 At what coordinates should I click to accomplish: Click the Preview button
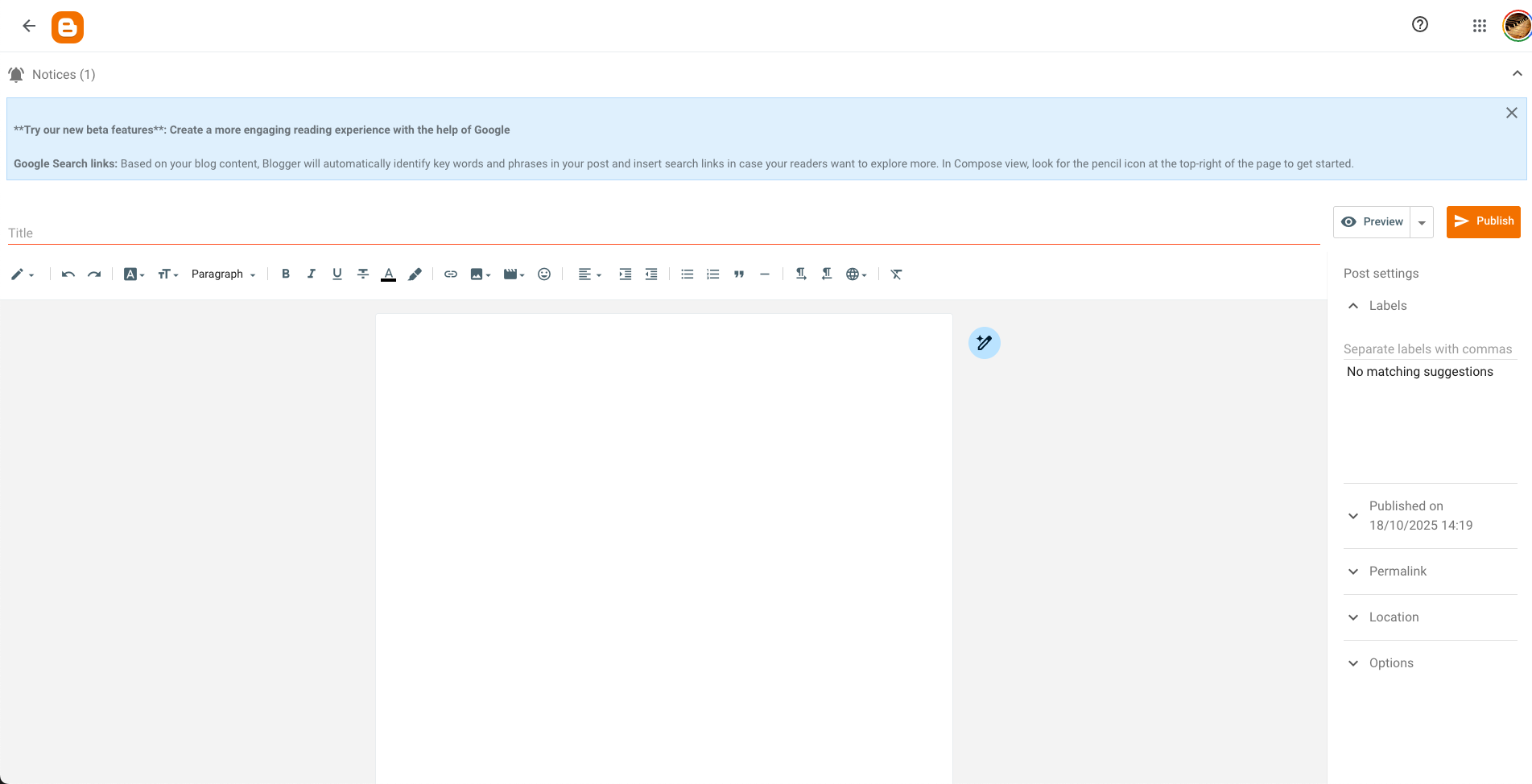tap(1373, 222)
